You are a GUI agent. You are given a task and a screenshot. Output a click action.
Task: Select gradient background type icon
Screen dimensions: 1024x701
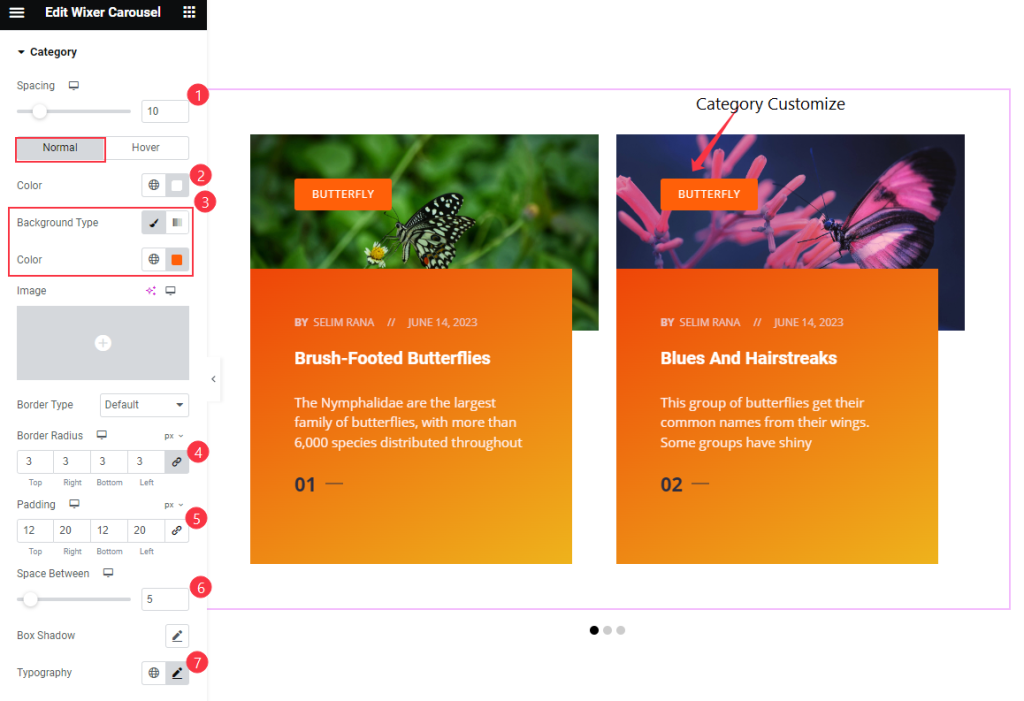177,222
